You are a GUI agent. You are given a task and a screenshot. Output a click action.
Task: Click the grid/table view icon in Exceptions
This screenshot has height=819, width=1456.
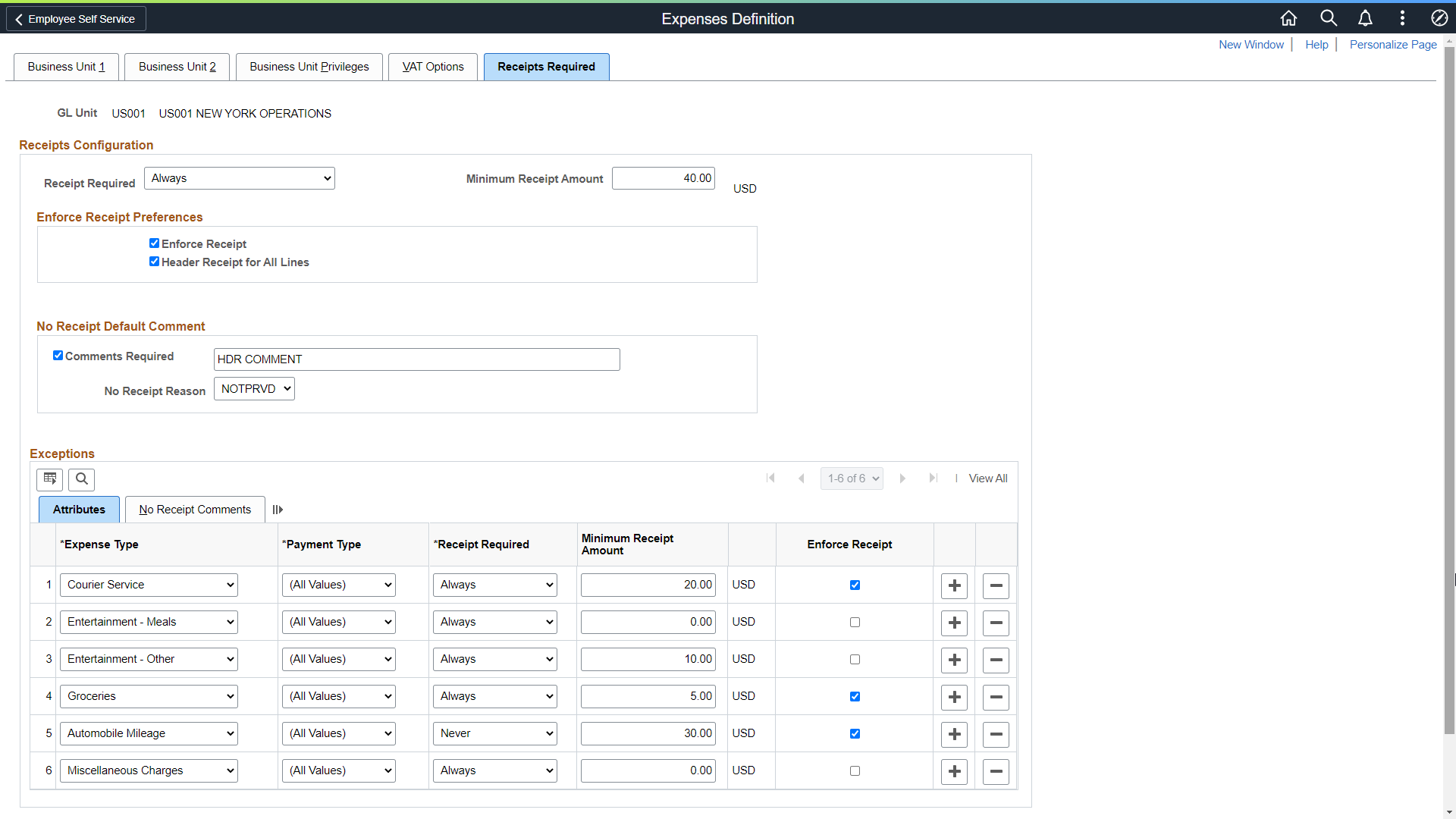pos(50,478)
